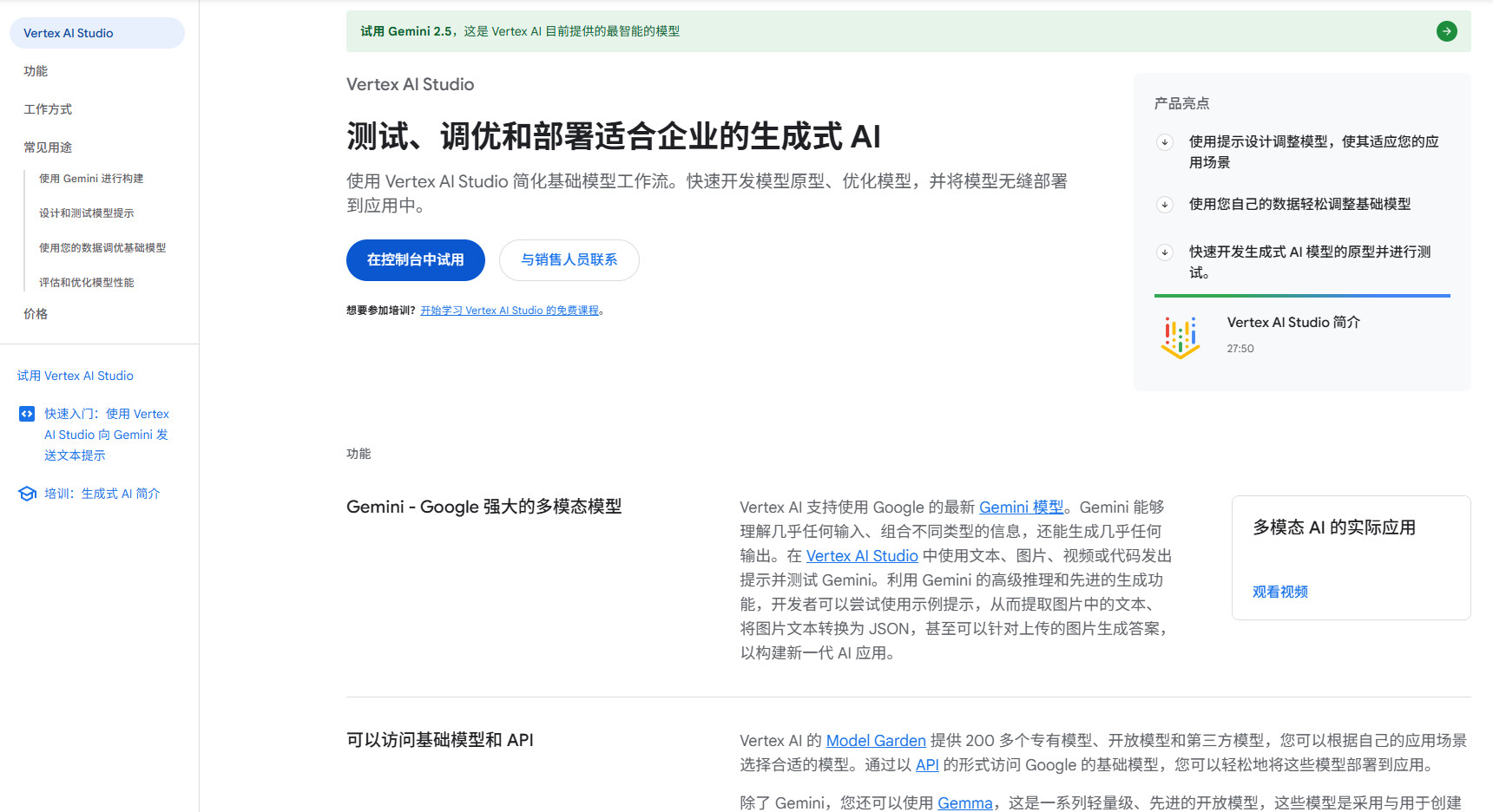
Task: Jump to 价格 in the sidebar
Action: coord(36,314)
